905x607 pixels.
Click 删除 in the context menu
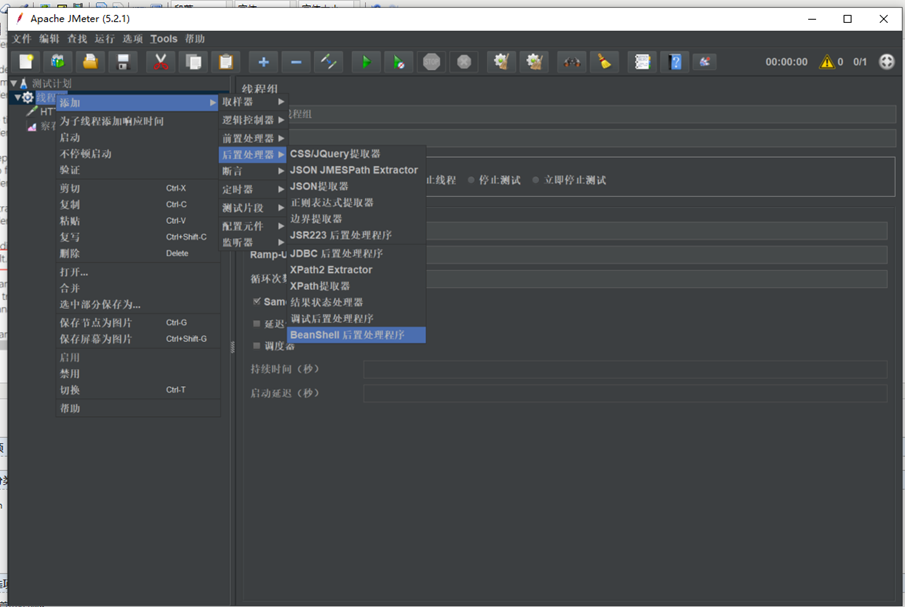coord(138,253)
